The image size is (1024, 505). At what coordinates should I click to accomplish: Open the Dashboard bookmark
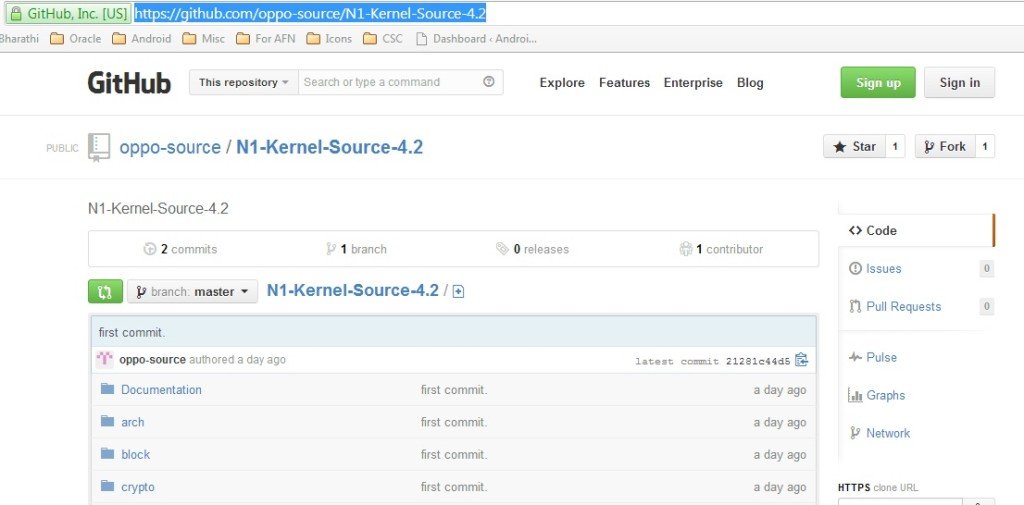pos(476,39)
